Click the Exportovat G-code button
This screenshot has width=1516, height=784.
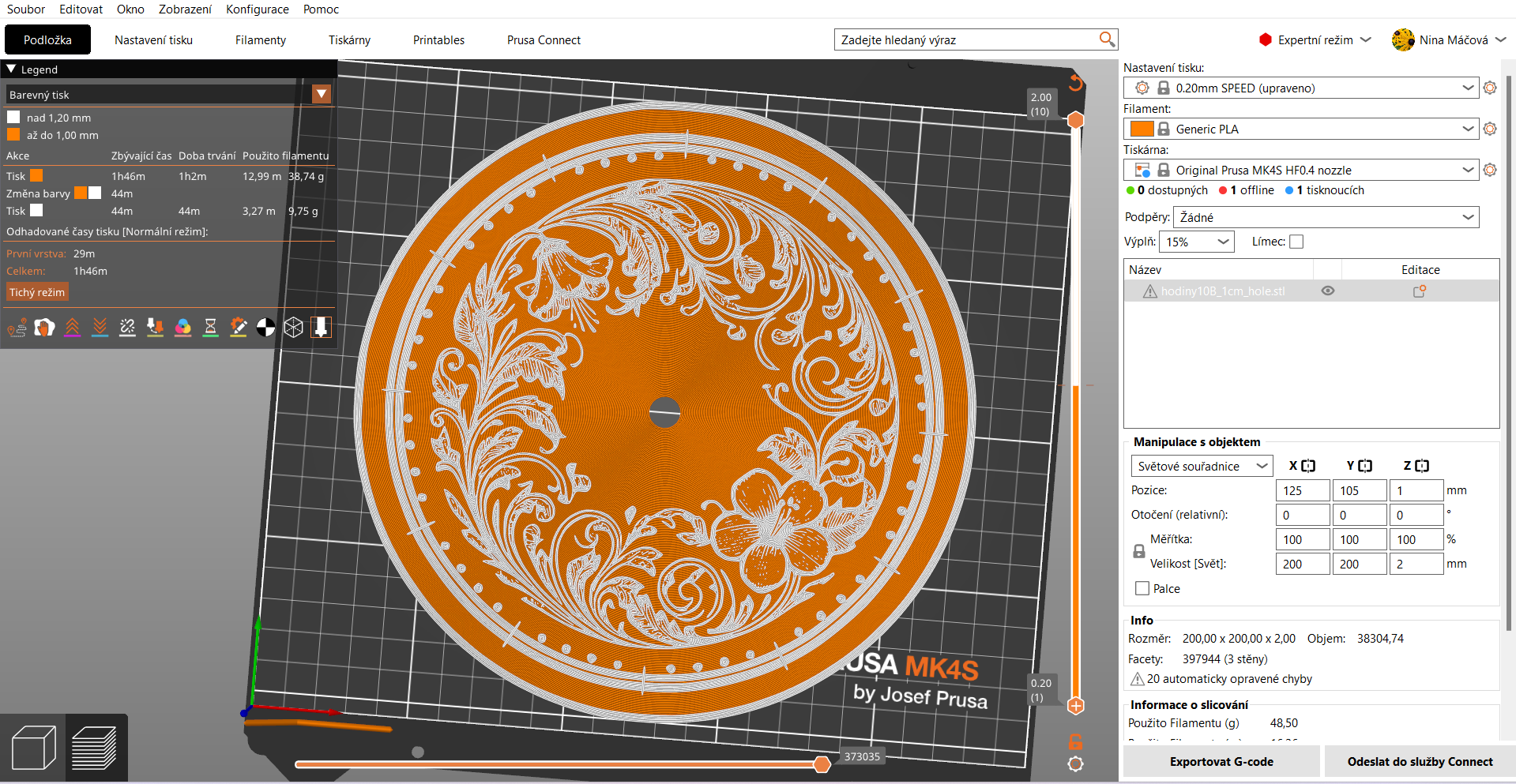pyautogui.click(x=1221, y=762)
